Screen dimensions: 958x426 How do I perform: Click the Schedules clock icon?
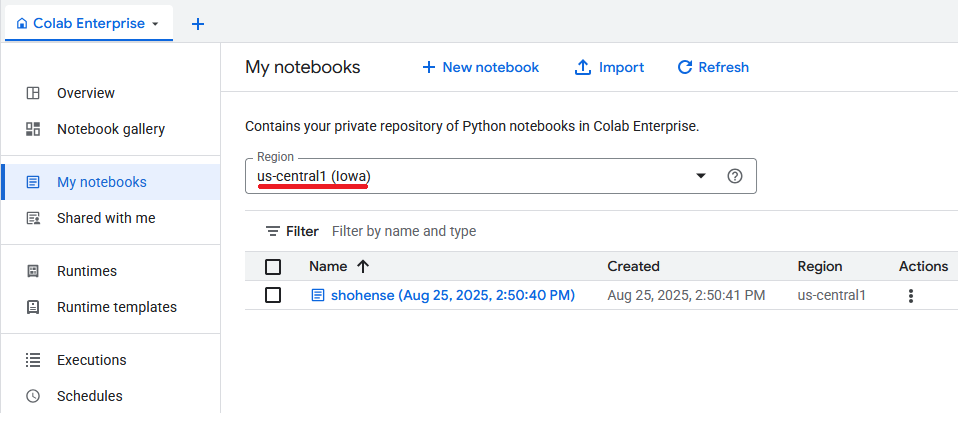point(33,396)
